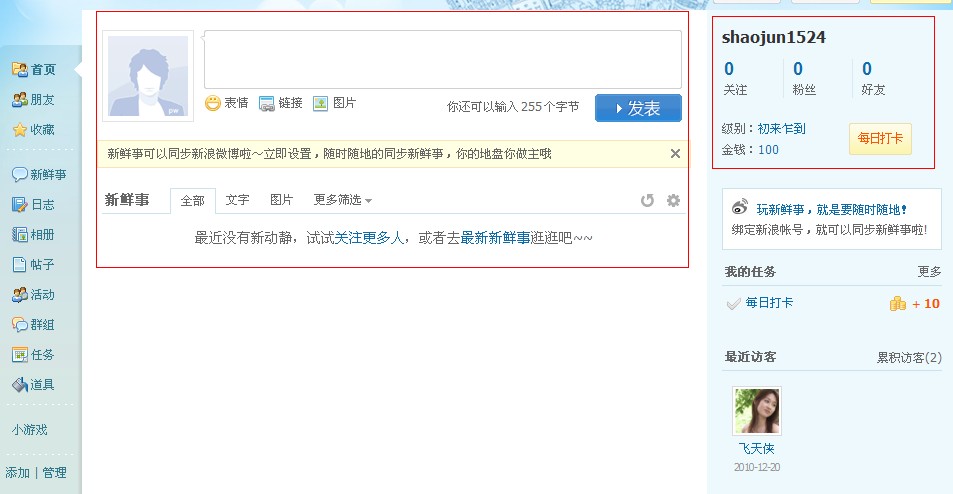Click 累积访客(2) visitor count

tap(909, 357)
